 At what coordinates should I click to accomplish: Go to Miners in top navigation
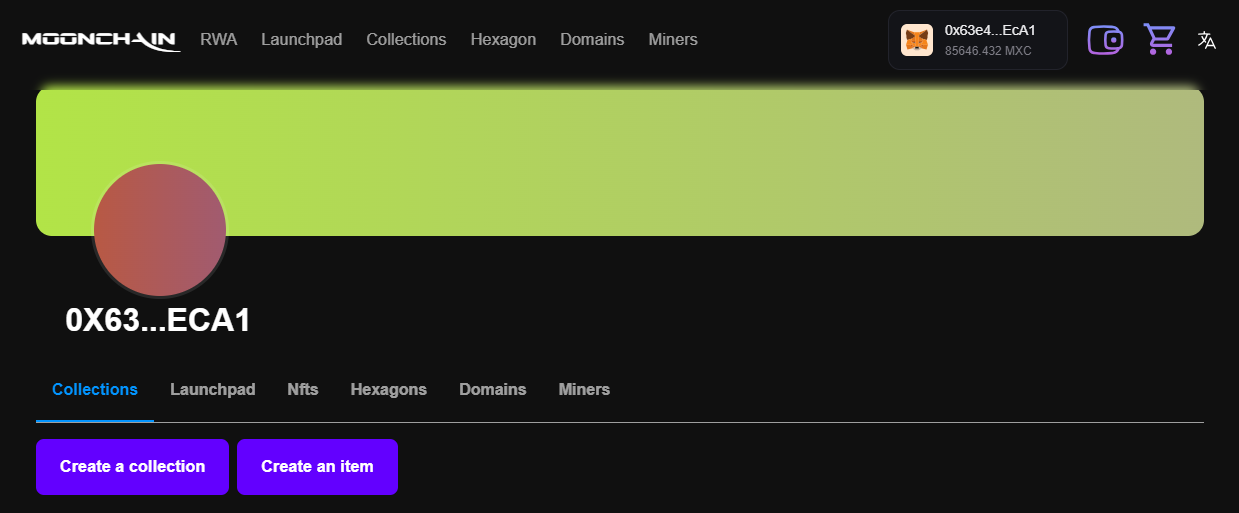673,40
